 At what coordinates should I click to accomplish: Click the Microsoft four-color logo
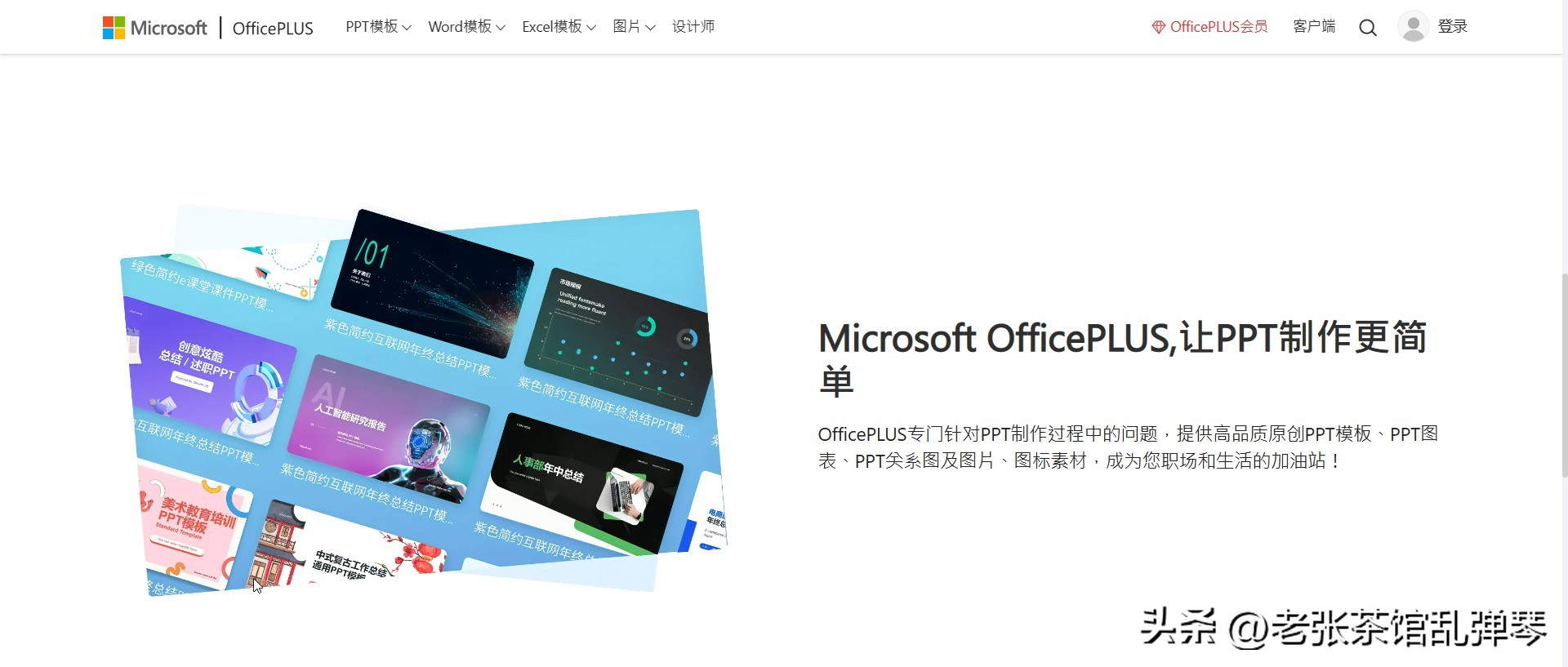pos(114,28)
